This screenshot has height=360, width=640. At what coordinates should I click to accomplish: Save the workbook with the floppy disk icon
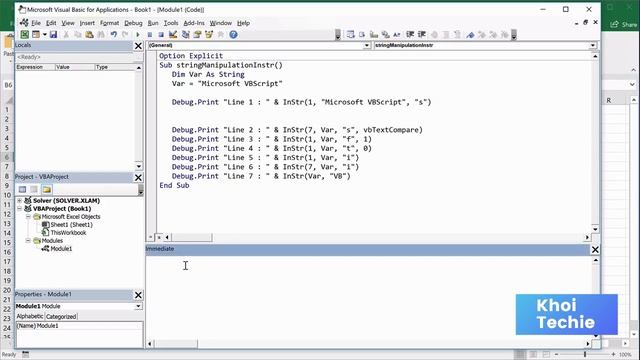click(53, 35)
